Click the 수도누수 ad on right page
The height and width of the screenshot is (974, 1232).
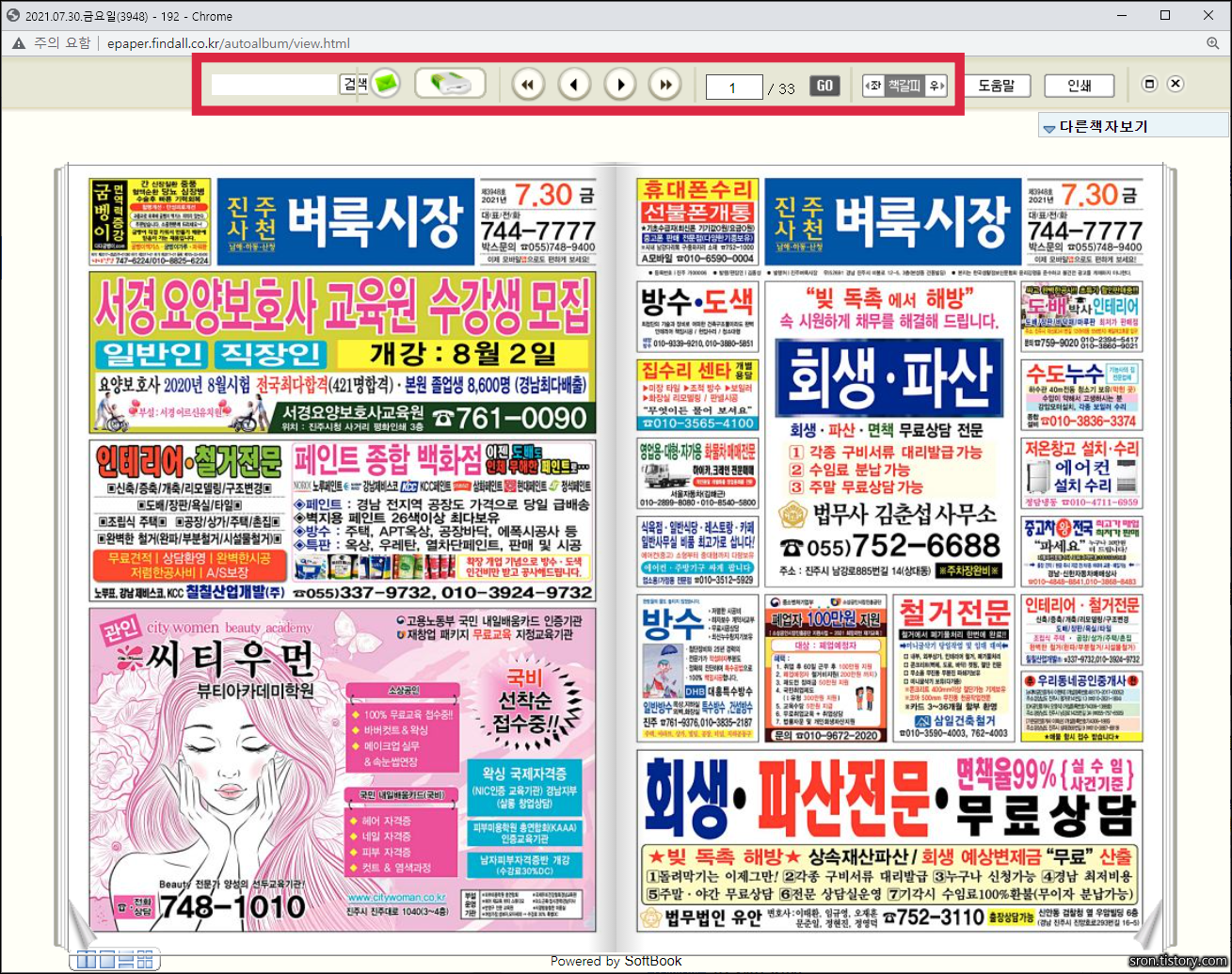[1081, 394]
